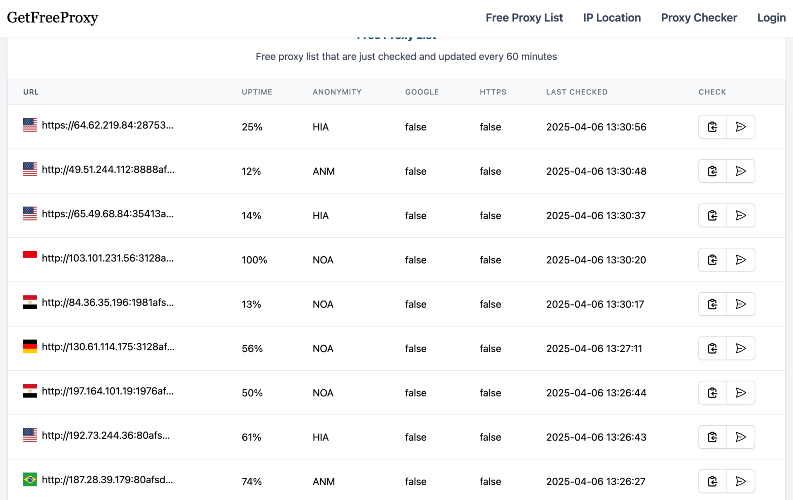Click the 'updated every 60 minutes' subtitle
This screenshot has height=500, width=793.
click(x=406, y=57)
